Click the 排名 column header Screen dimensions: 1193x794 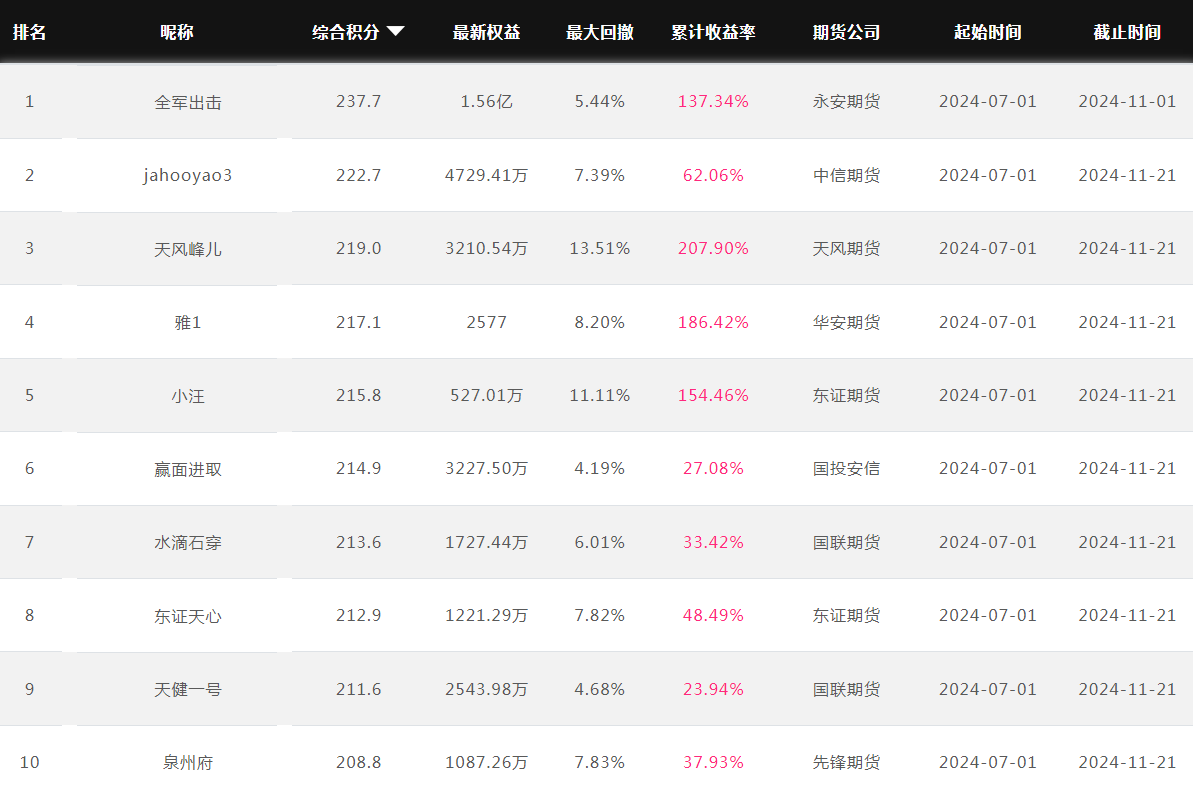pyautogui.click(x=30, y=32)
